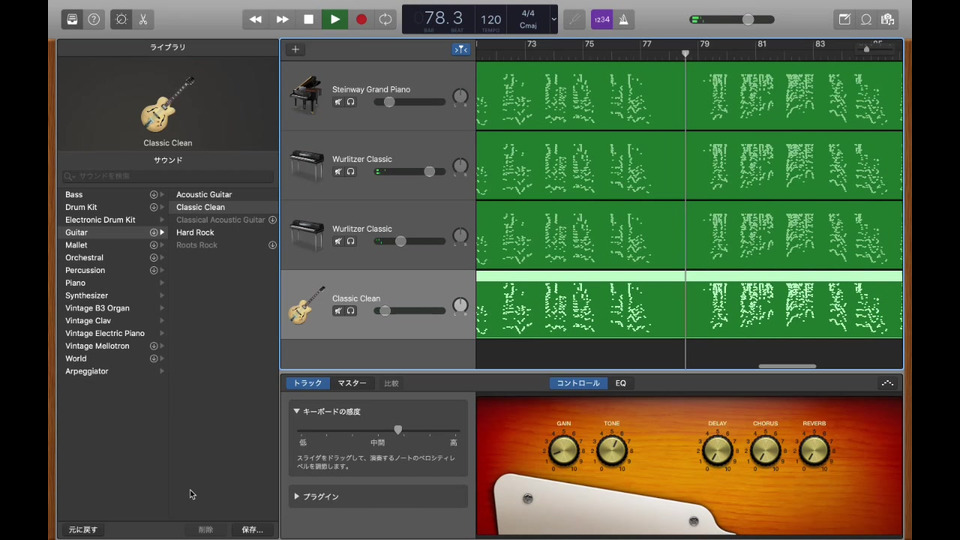Expand the Vintage Clav category arrow
Screen dimensions: 960x540
(162, 321)
